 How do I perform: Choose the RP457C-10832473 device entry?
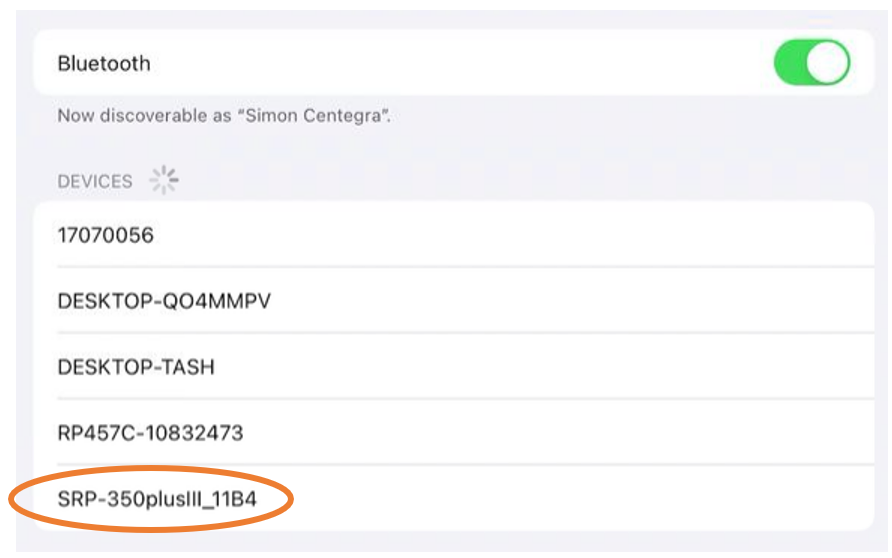pyautogui.click(x=150, y=433)
